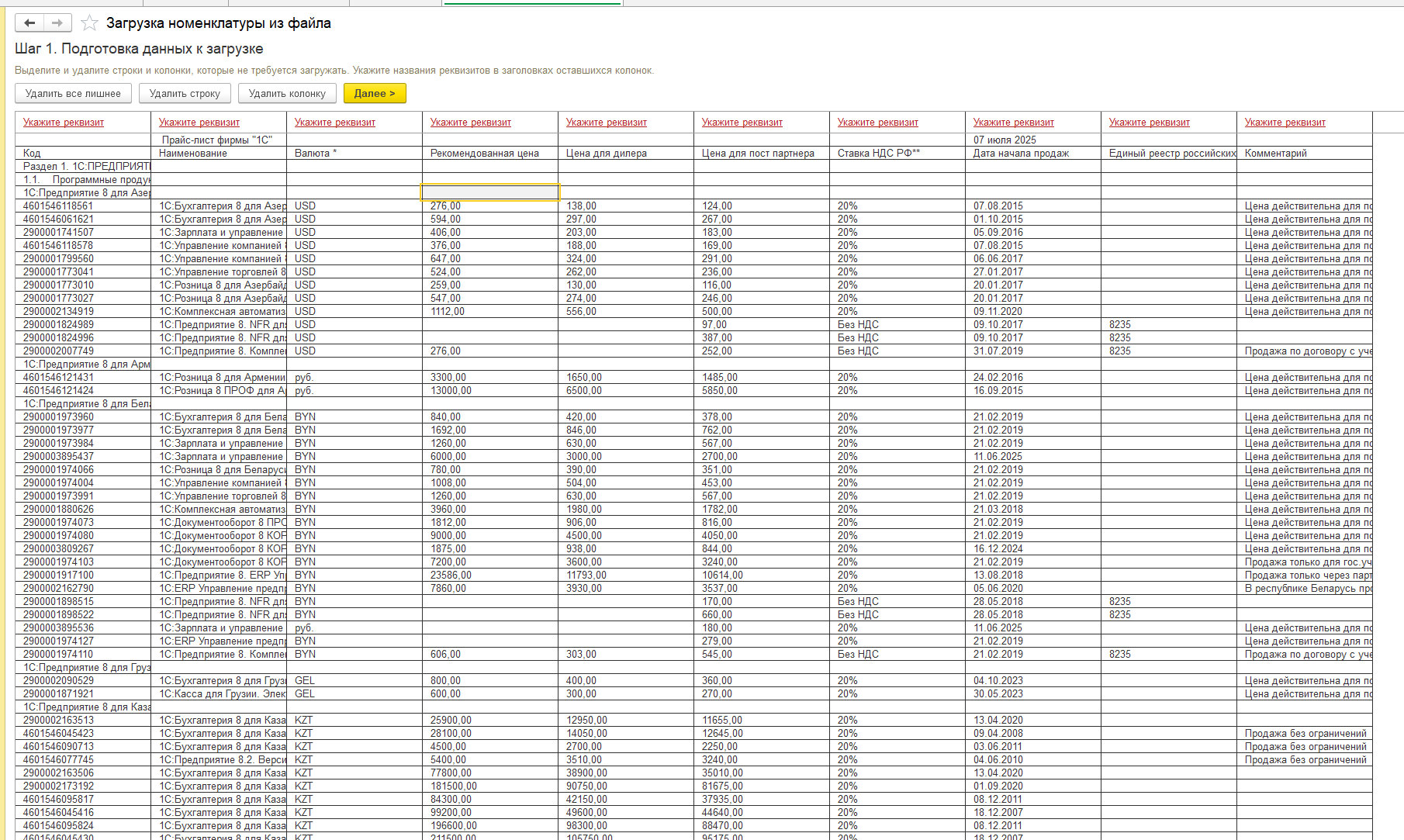Click 'Укажите реквизит' above Цена для дилера

pos(607,123)
